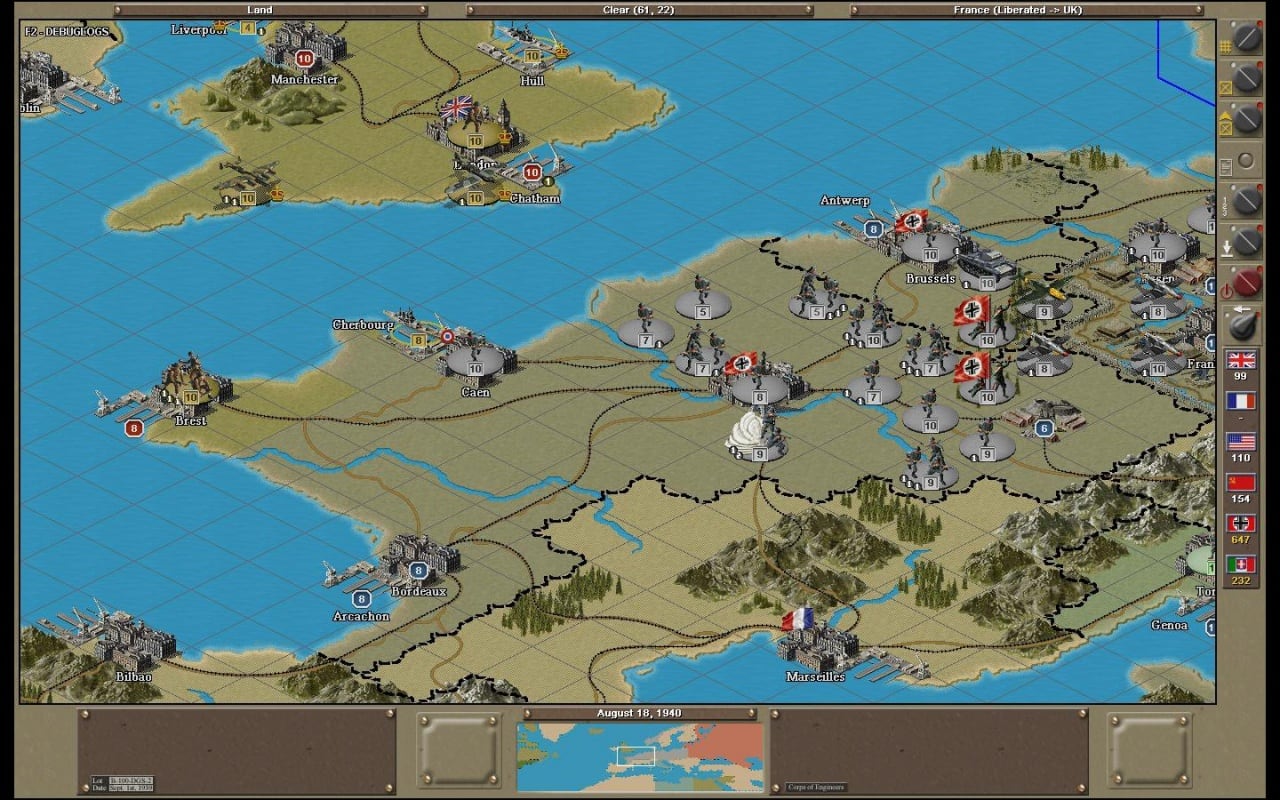
Task: Select the USA flag in sidebar
Action: pyautogui.click(x=1241, y=443)
